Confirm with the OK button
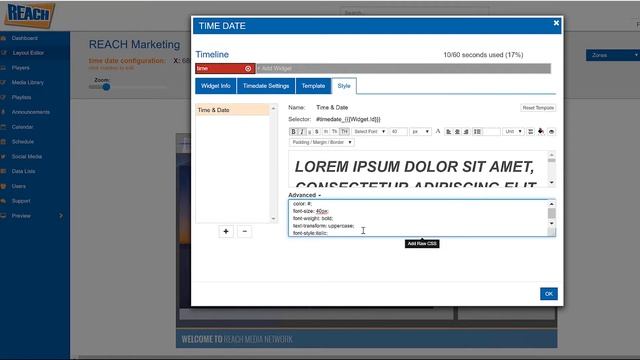The width and height of the screenshot is (640, 360). (549, 294)
